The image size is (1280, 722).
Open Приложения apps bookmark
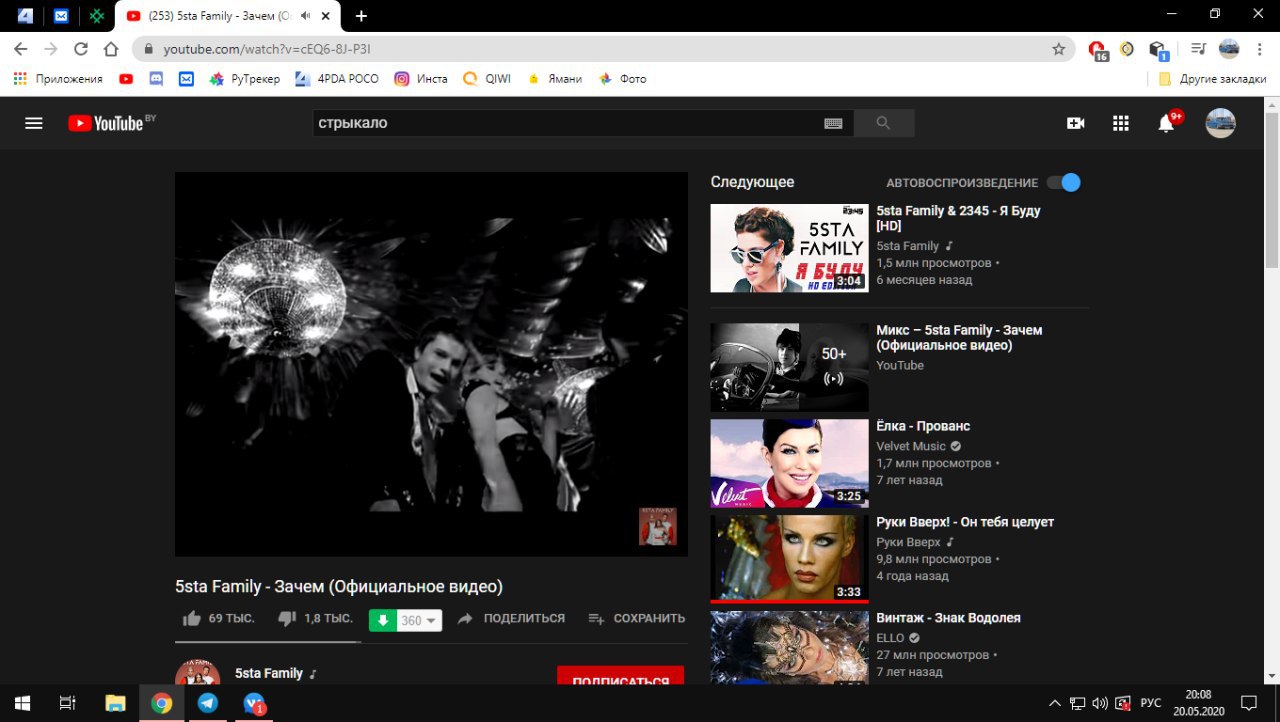pos(58,79)
